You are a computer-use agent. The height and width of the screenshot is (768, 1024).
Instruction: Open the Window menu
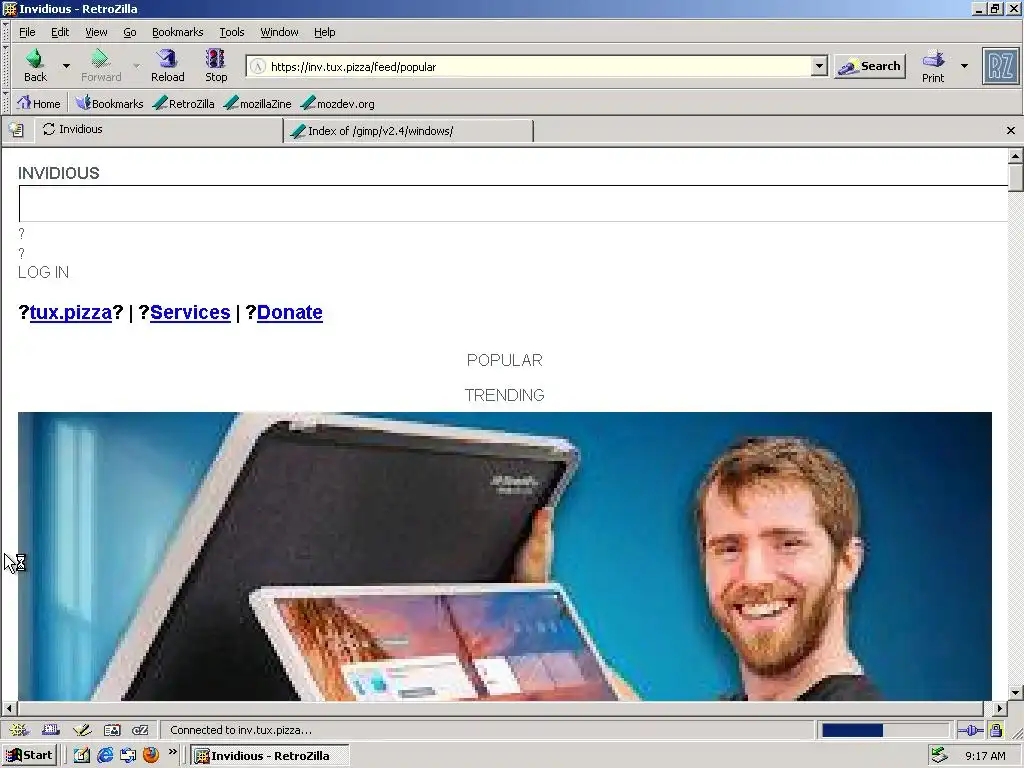280,32
